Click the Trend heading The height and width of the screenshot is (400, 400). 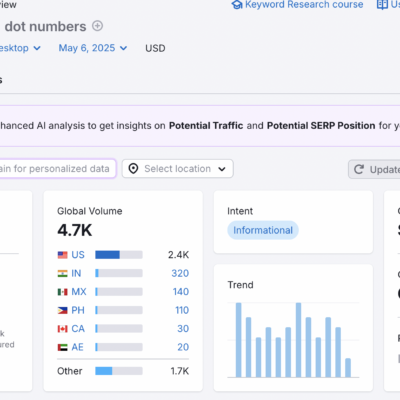240,285
